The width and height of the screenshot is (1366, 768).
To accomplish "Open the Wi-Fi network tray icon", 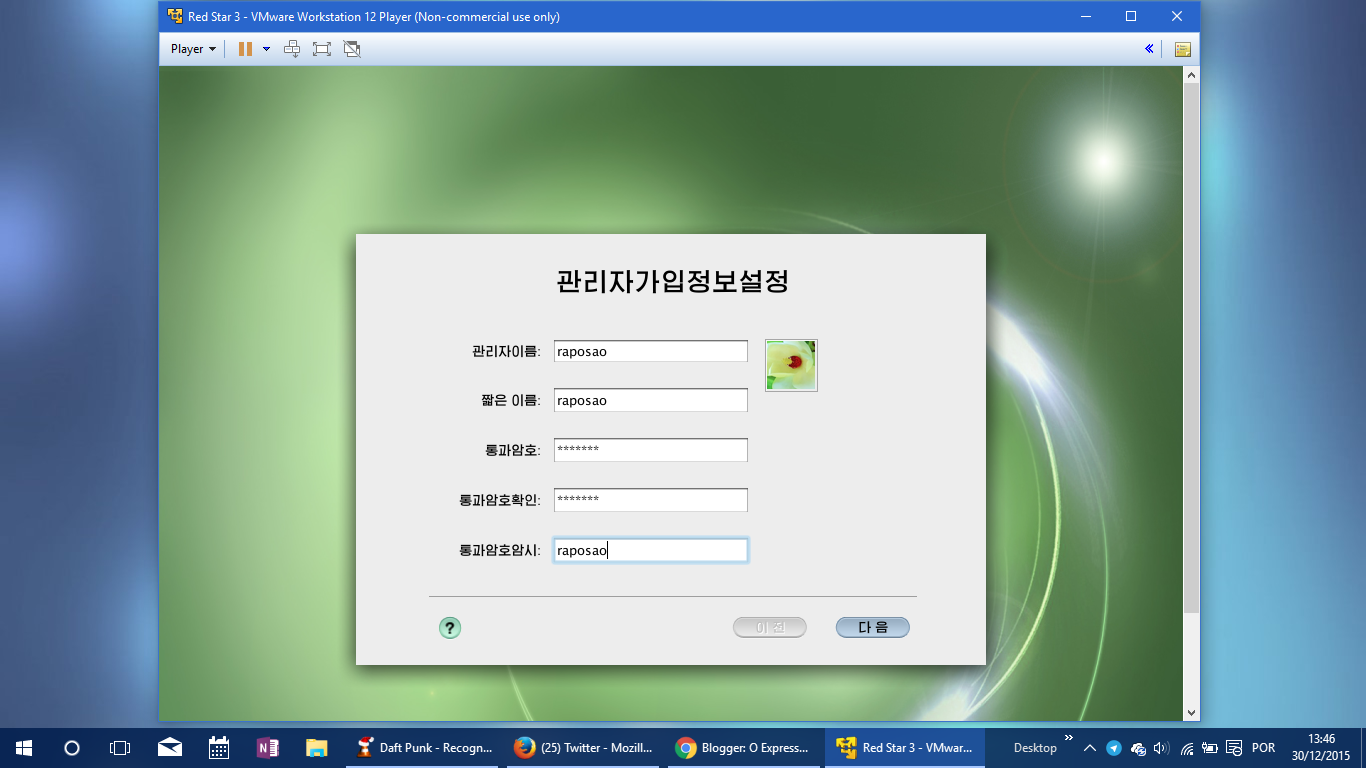I will (x=1186, y=748).
